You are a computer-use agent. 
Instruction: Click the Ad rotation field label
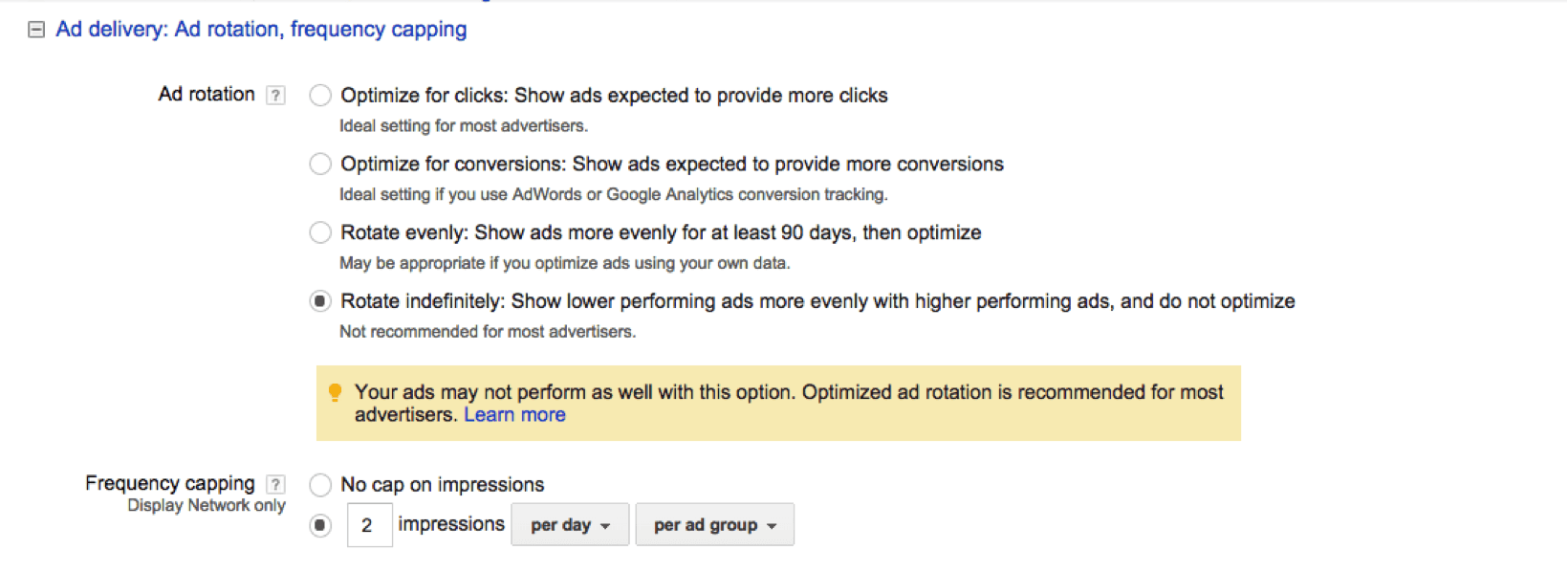click(x=207, y=95)
